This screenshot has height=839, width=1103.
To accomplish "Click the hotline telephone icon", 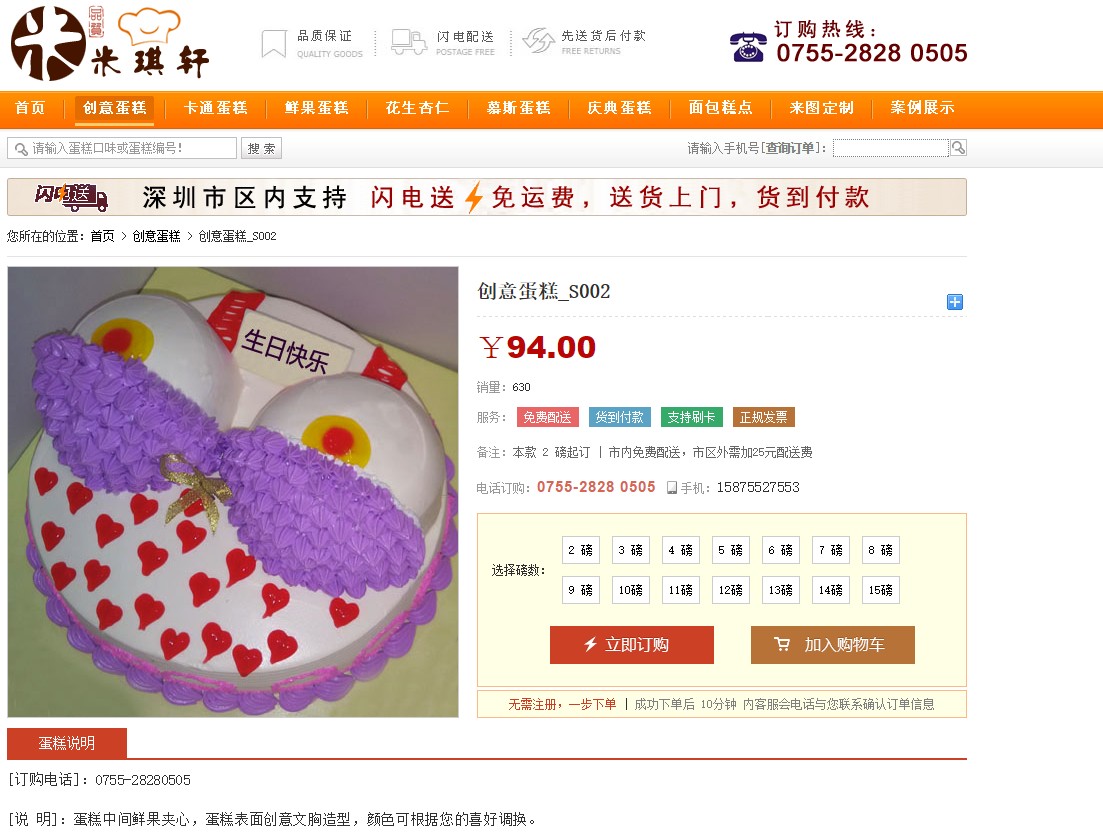I will [748, 47].
